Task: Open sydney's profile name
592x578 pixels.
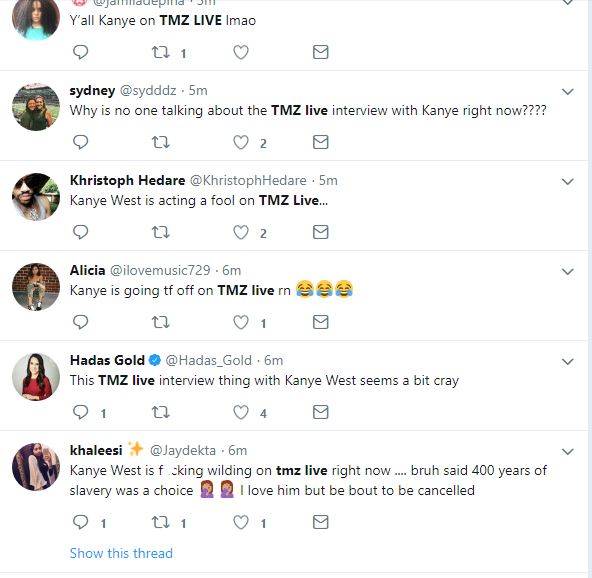Action: click(92, 91)
